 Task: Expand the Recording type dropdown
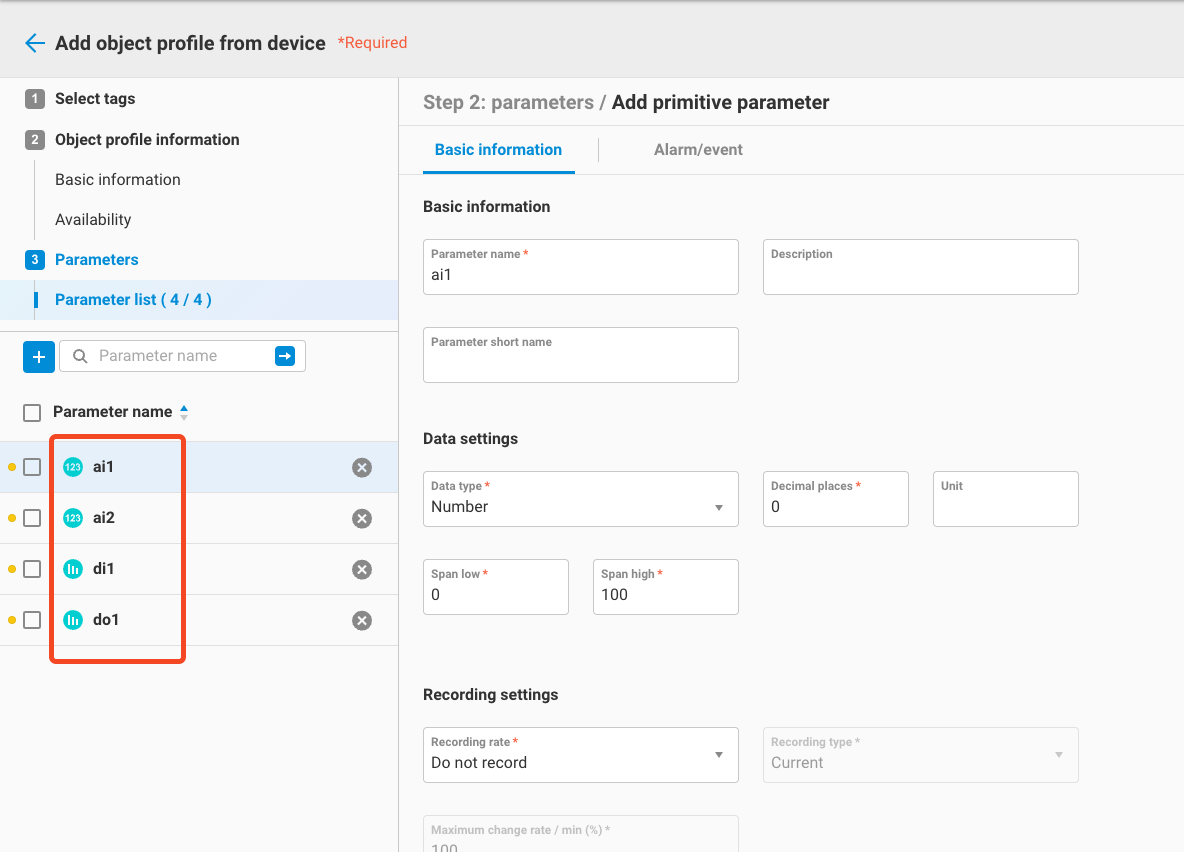[920, 755]
